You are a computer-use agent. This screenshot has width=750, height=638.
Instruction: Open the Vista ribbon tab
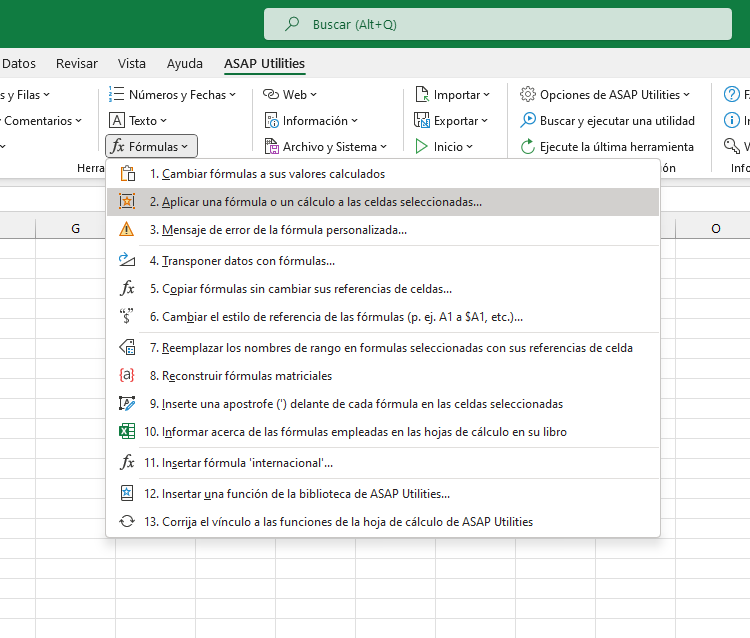tap(132, 63)
